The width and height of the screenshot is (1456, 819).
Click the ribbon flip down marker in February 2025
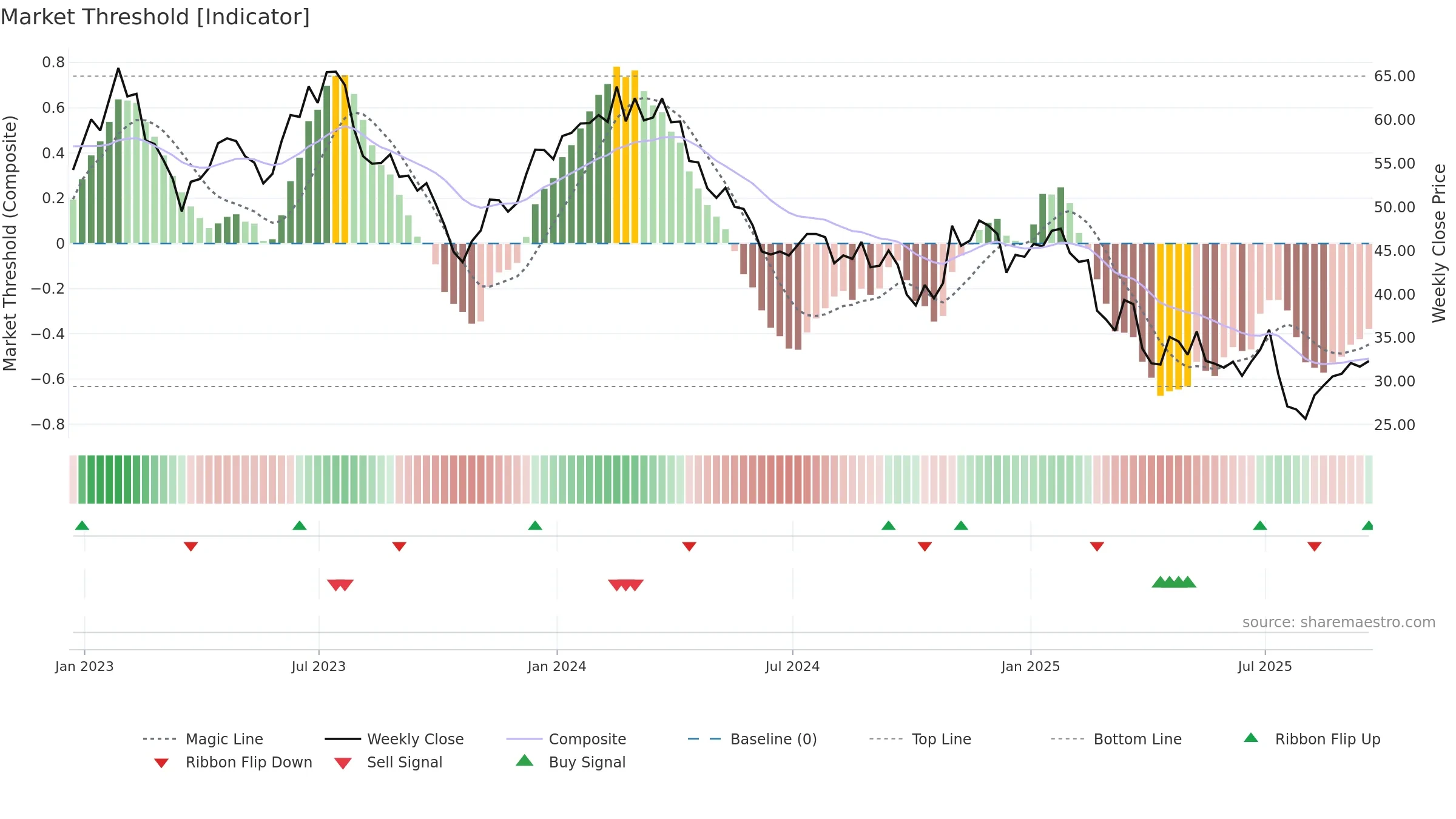click(1097, 547)
